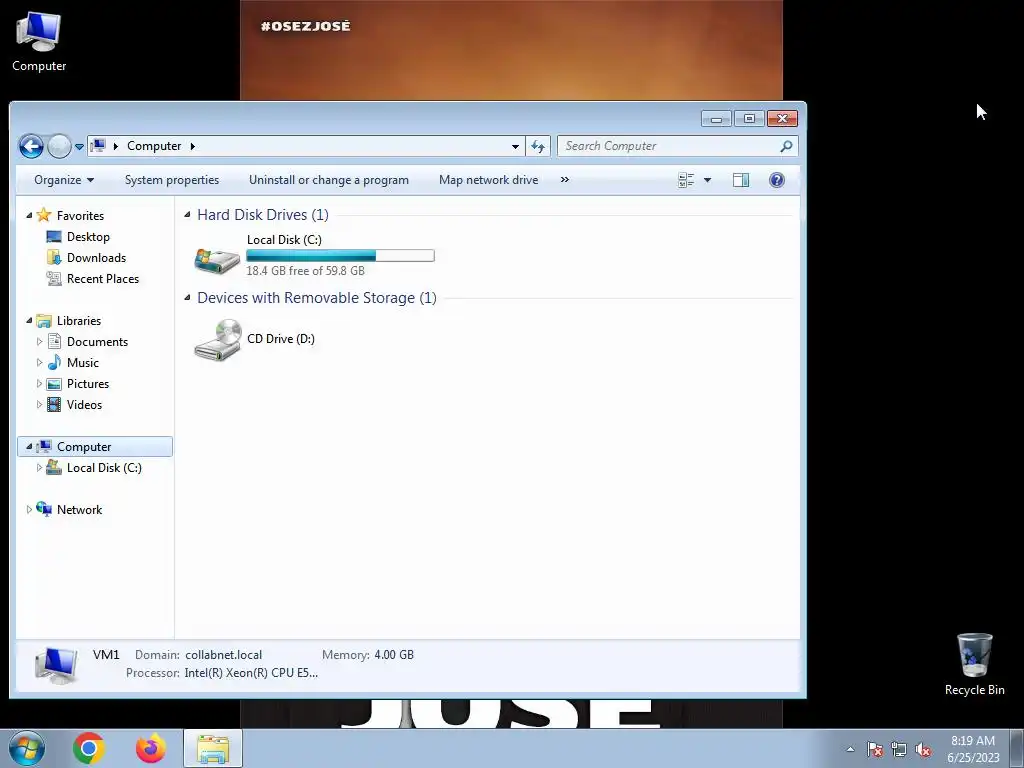
Task: Collapse Devices with Removable Storage group
Action: point(187,297)
